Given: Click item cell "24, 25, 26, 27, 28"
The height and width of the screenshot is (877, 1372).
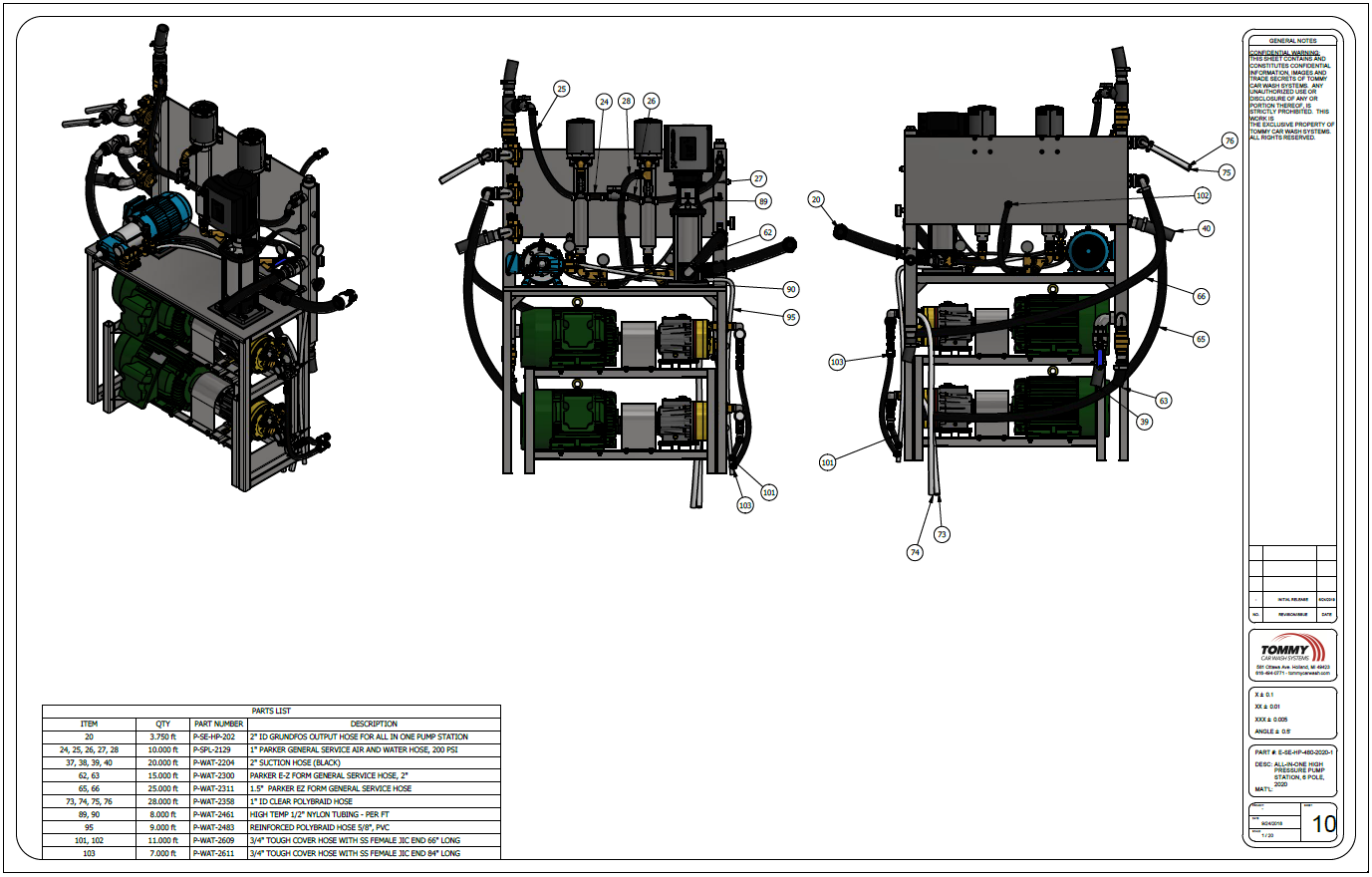Looking at the screenshot, I should tap(90, 749).
